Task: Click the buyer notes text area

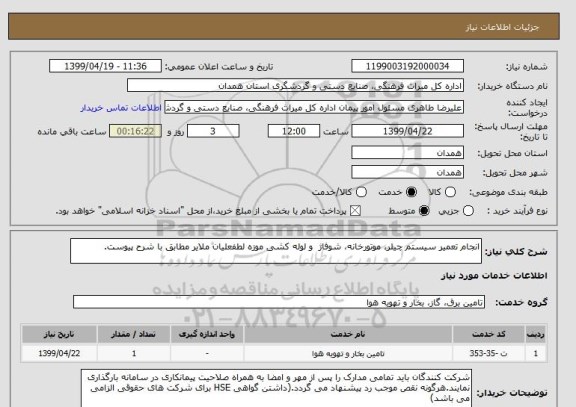Action: click(276, 389)
